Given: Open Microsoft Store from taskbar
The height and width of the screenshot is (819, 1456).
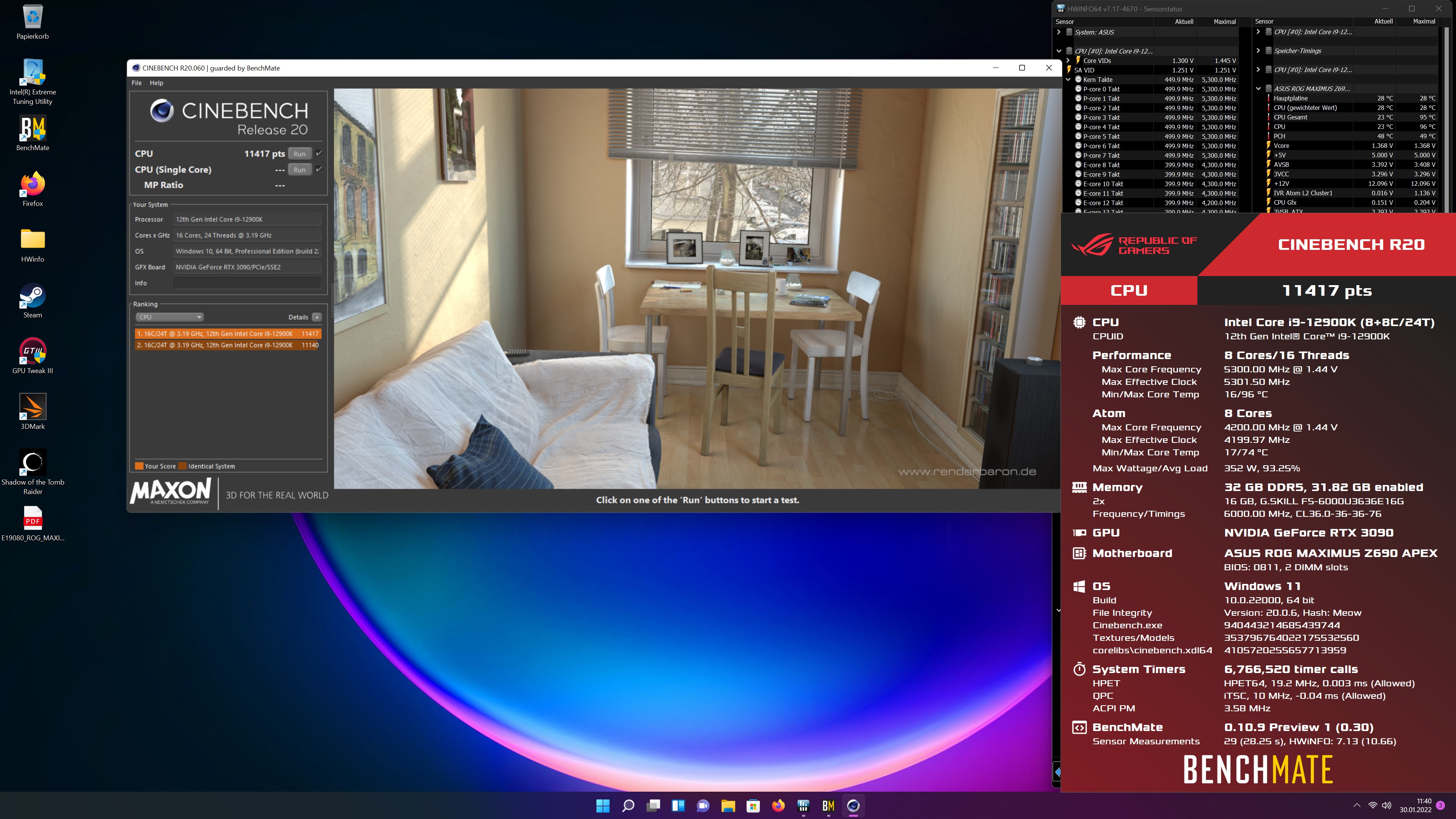Looking at the screenshot, I should point(753,805).
